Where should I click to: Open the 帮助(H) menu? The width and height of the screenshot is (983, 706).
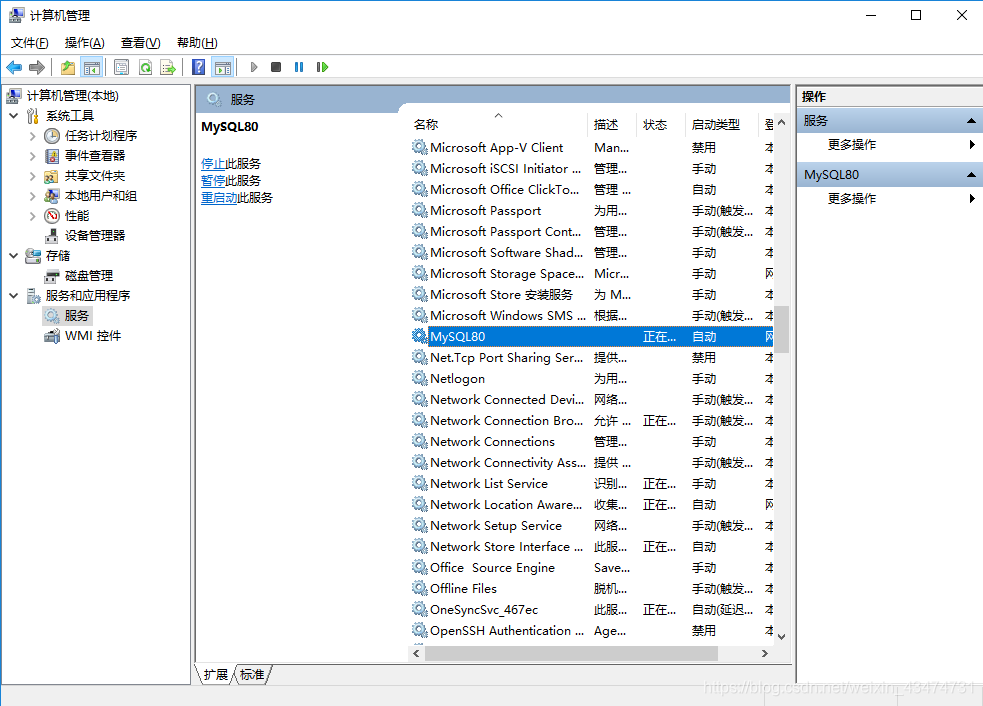point(197,43)
